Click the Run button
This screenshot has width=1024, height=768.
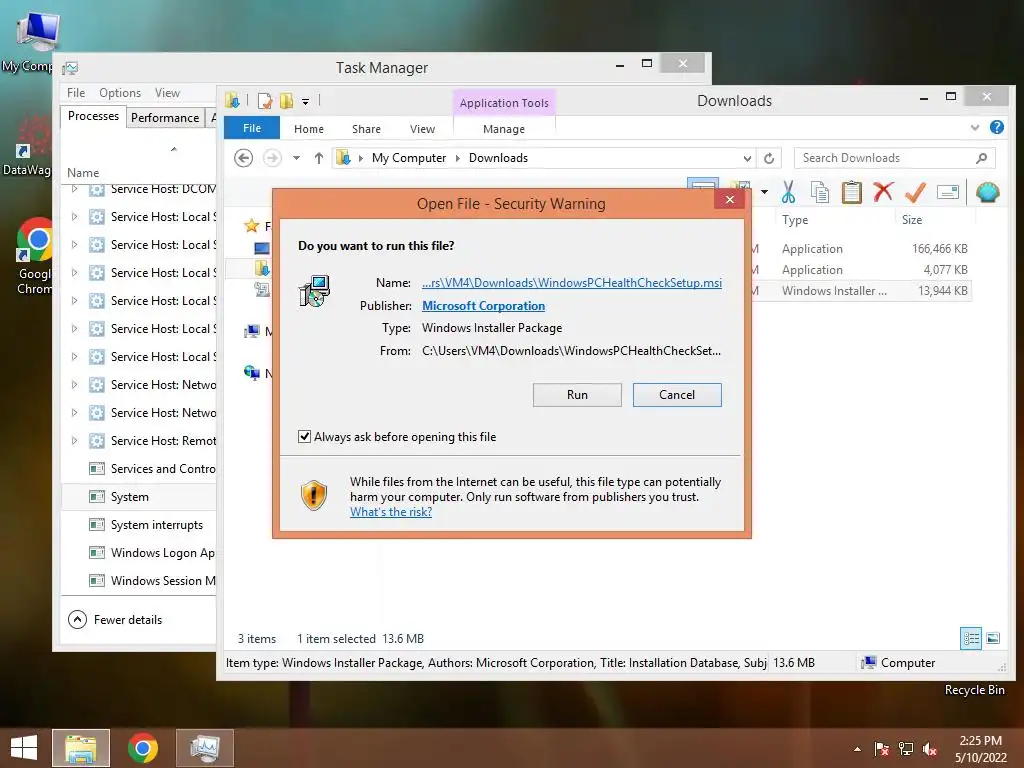click(x=577, y=394)
